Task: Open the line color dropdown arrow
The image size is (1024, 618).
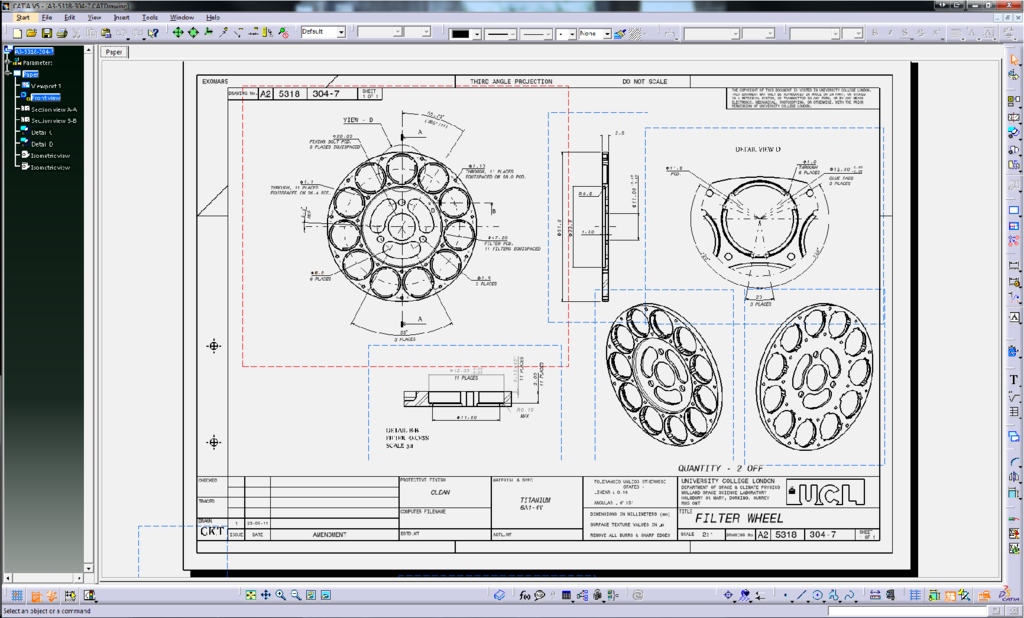Action: pyautogui.click(x=477, y=34)
